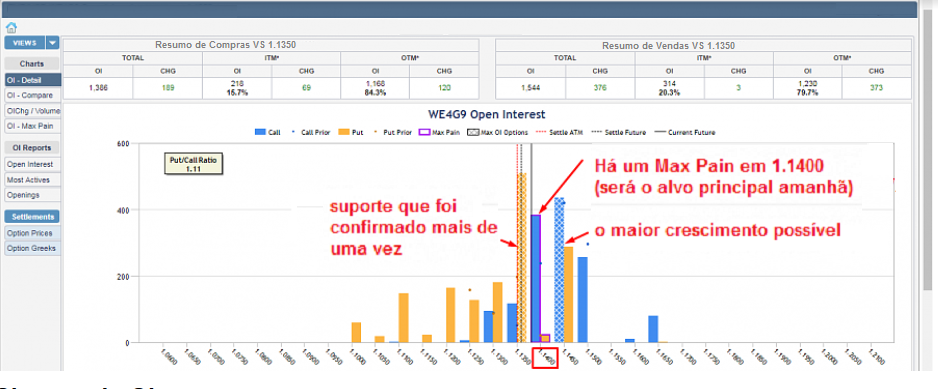Toggle Settle Future legend line
Image resolution: width=938 pixels, height=389 pixels.
click(619, 132)
